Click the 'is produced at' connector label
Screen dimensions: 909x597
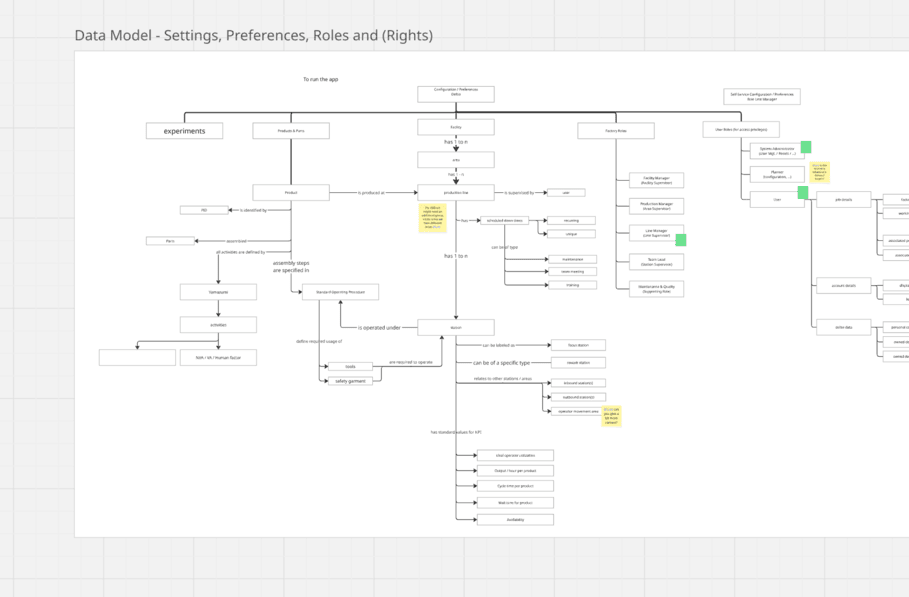371,192
